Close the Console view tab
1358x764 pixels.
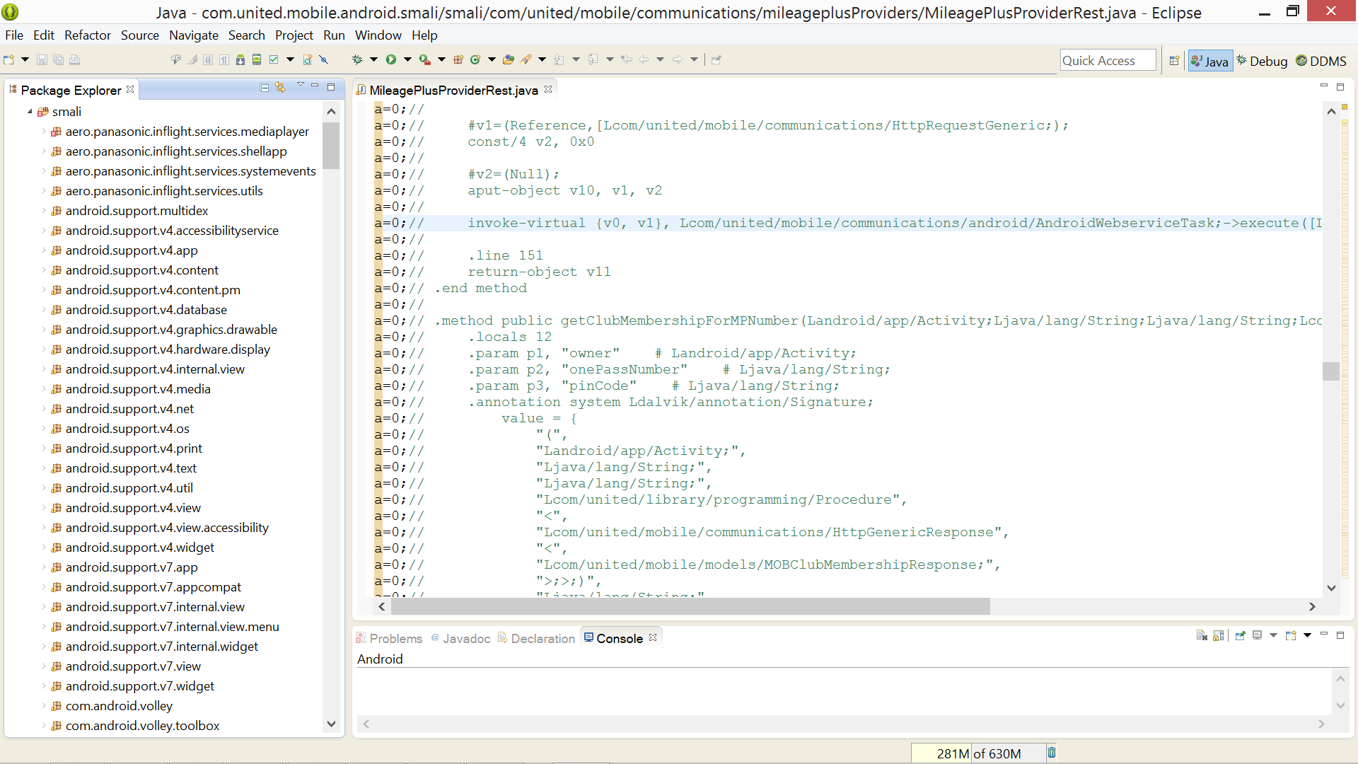click(x=653, y=638)
